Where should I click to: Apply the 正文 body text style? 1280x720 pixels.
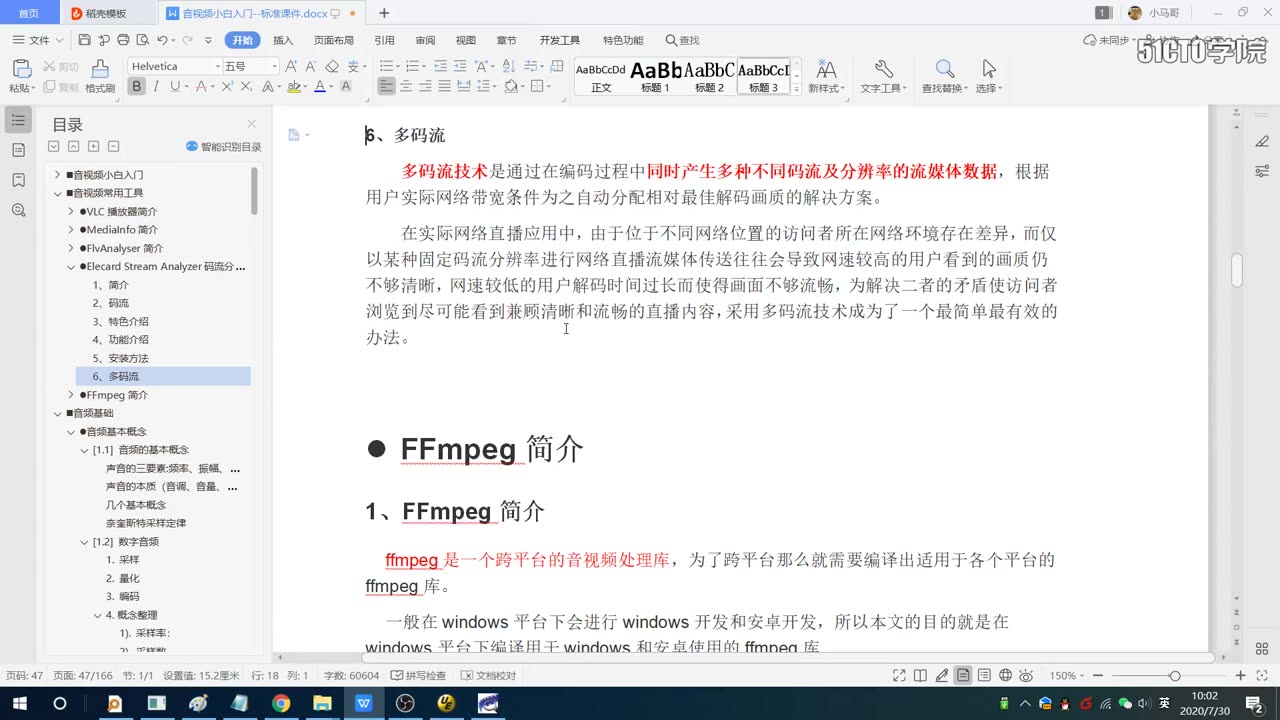coord(601,77)
